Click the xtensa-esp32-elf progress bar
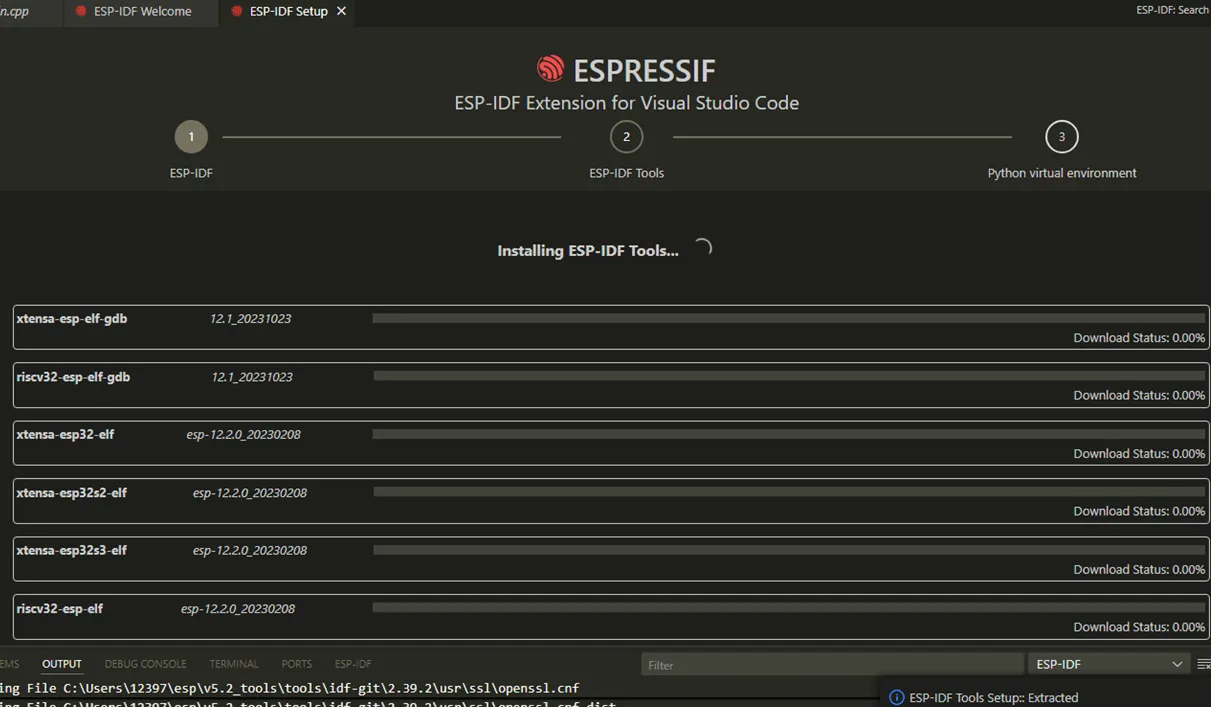The height and width of the screenshot is (707, 1211). click(789, 434)
